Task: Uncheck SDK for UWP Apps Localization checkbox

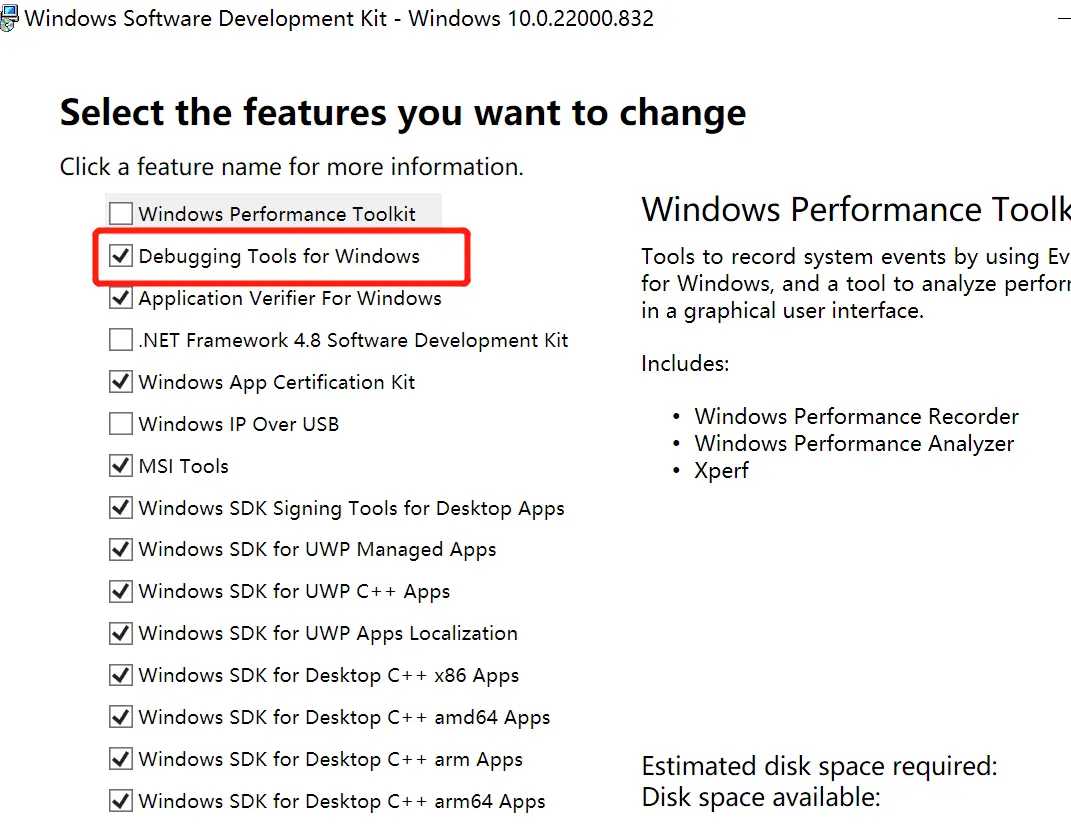Action: (121, 633)
